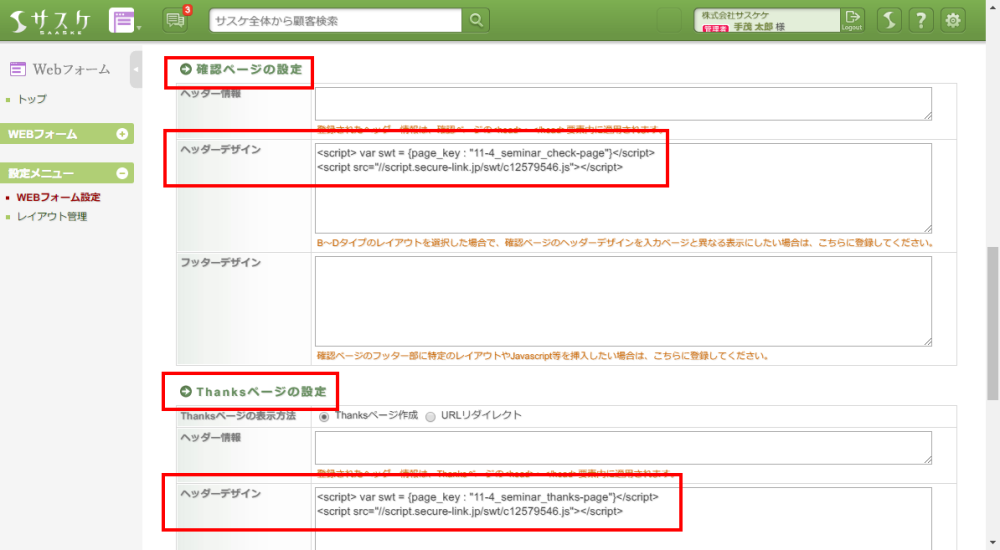1000x550 pixels.
Task: Open the notification messages icon
Action: [175, 20]
